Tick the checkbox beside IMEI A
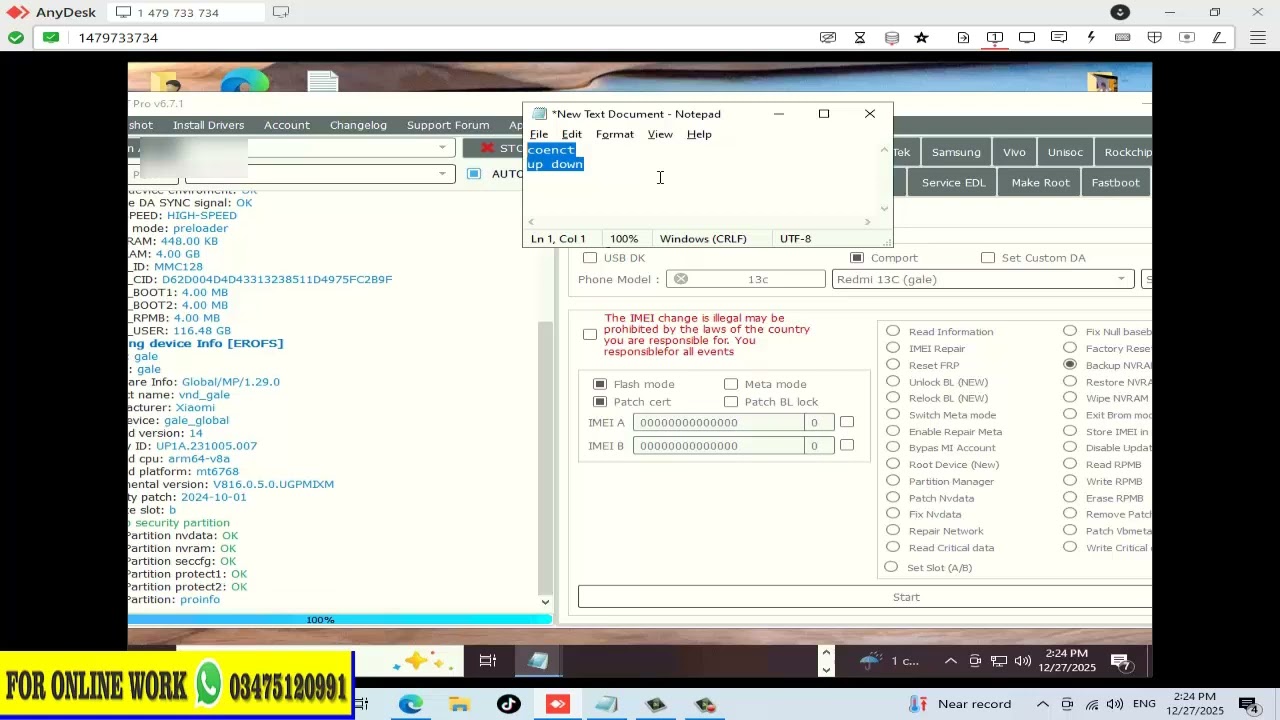 847,422
